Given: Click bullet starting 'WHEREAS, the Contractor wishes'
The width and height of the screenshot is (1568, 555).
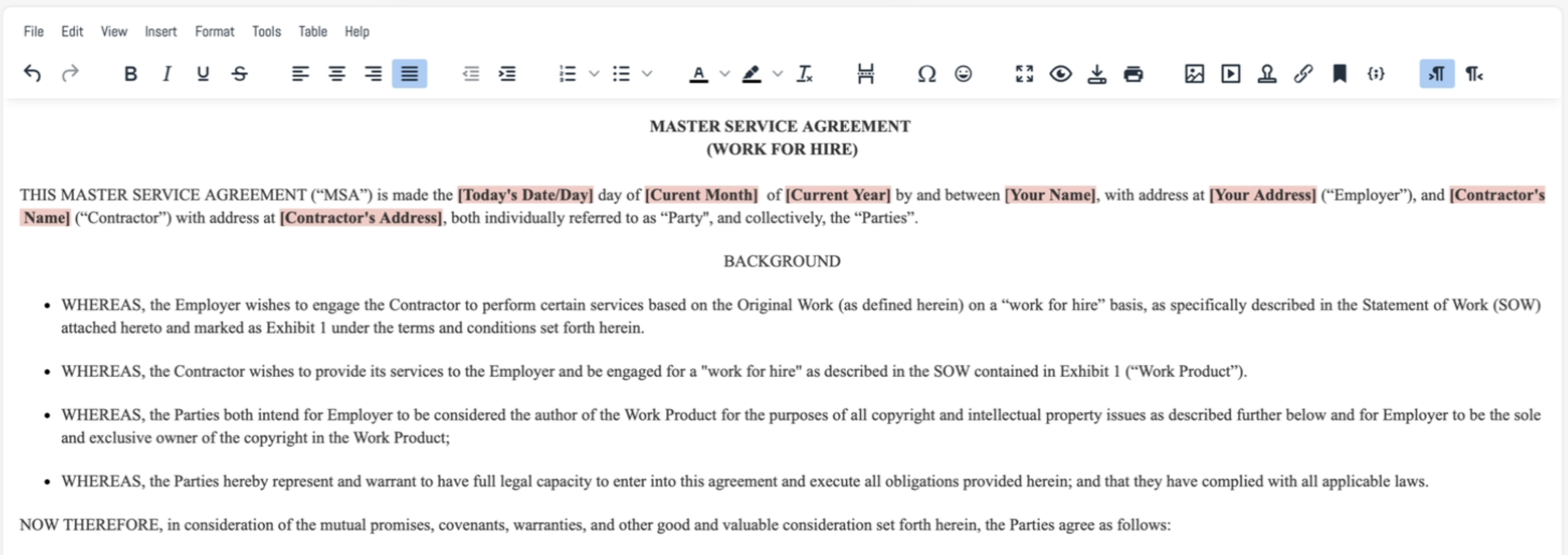Looking at the screenshot, I should (x=654, y=371).
